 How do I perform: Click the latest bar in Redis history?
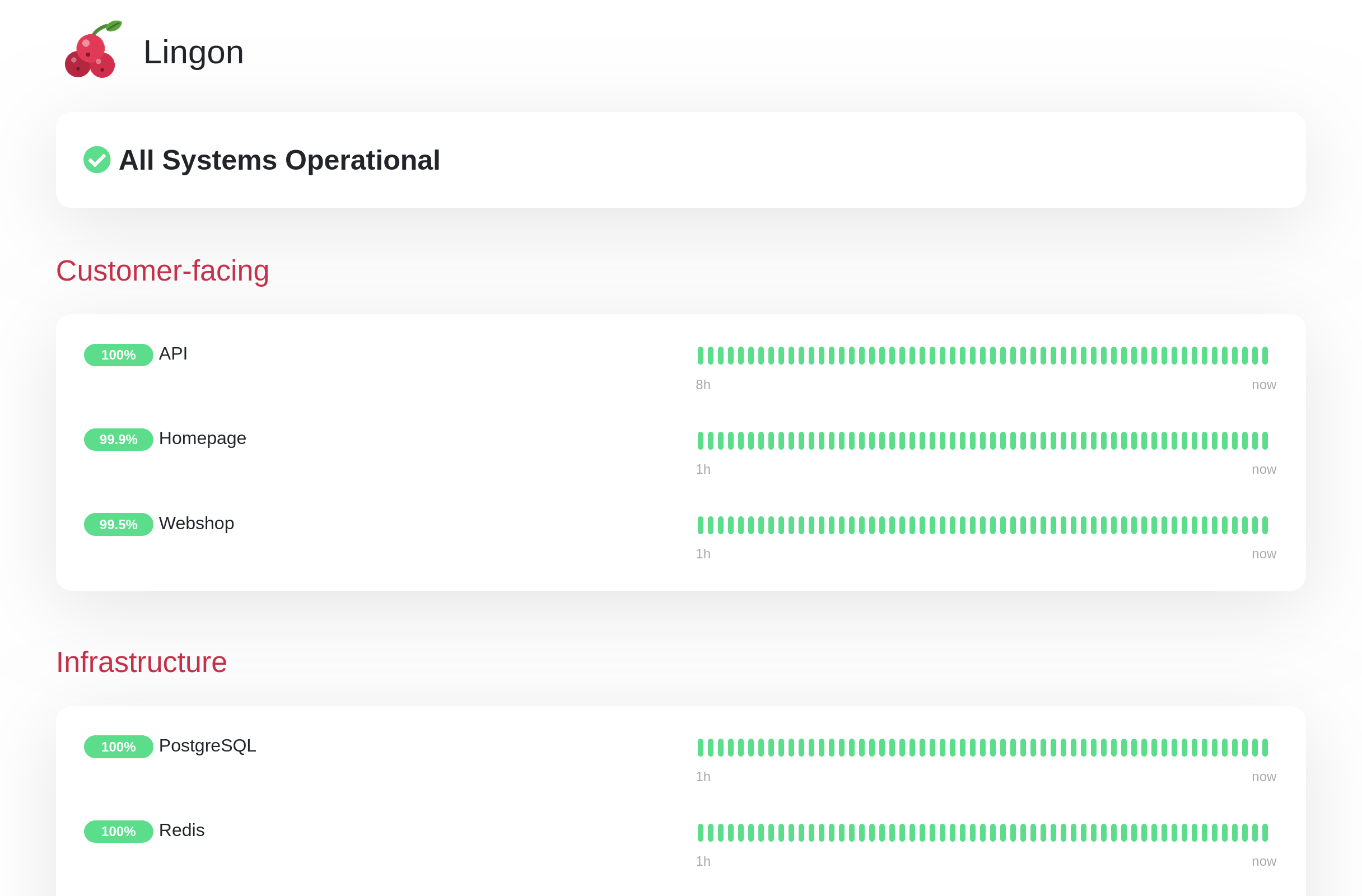tap(1265, 833)
